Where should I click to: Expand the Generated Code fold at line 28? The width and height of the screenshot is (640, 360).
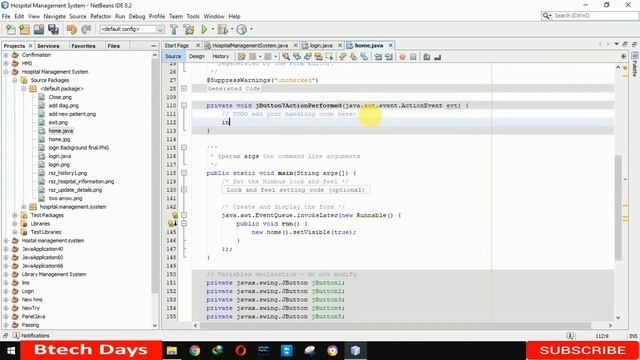pos(184,89)
